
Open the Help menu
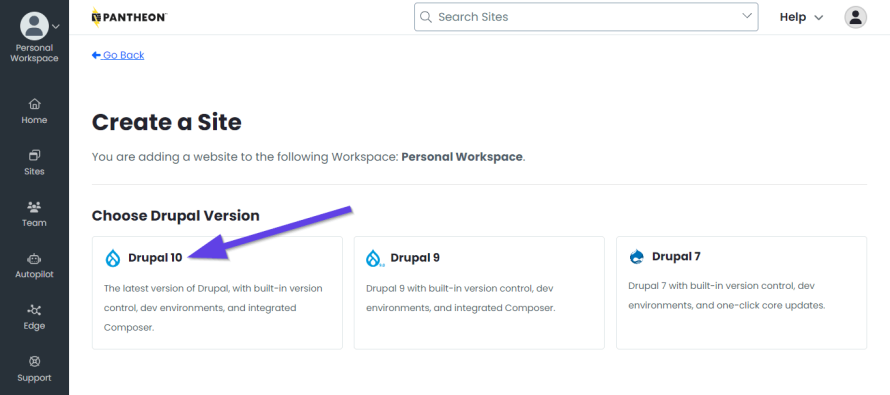click(801, 17)
